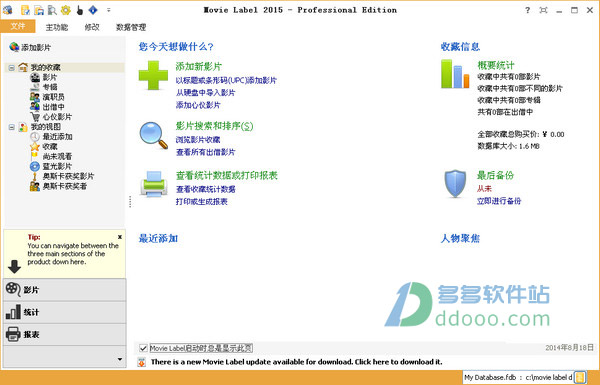Click the printer reports icon in main area
Image resolution: width=600 pixels, height=385 pixels.
click(153, 184)
